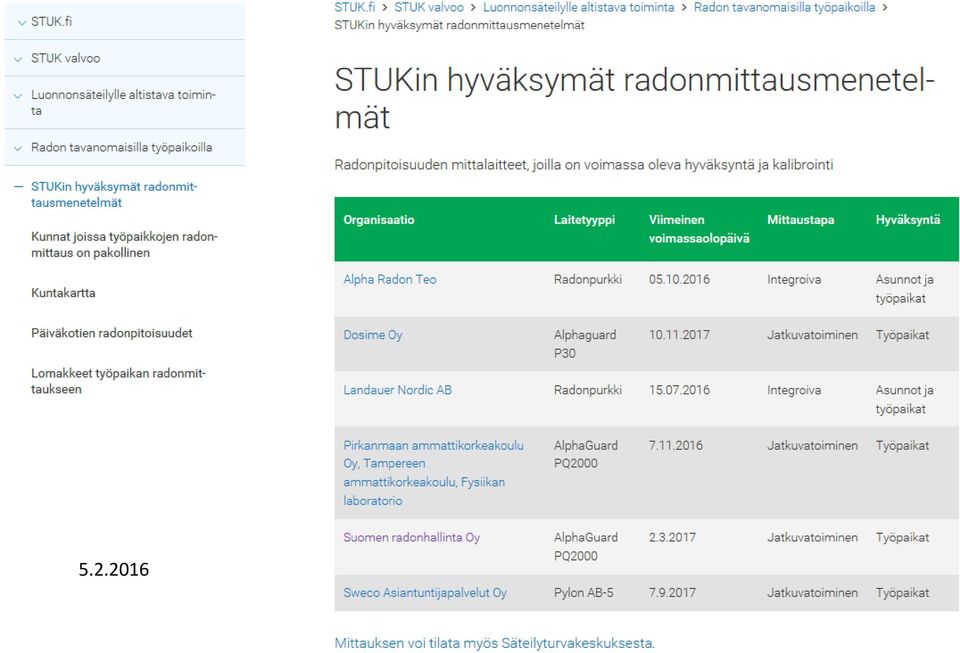Open Päiväkotien radonpitoisuudet sidebar item
This screenshot has width=960, height=653.
pyautogui.click(x=111, y=334)
